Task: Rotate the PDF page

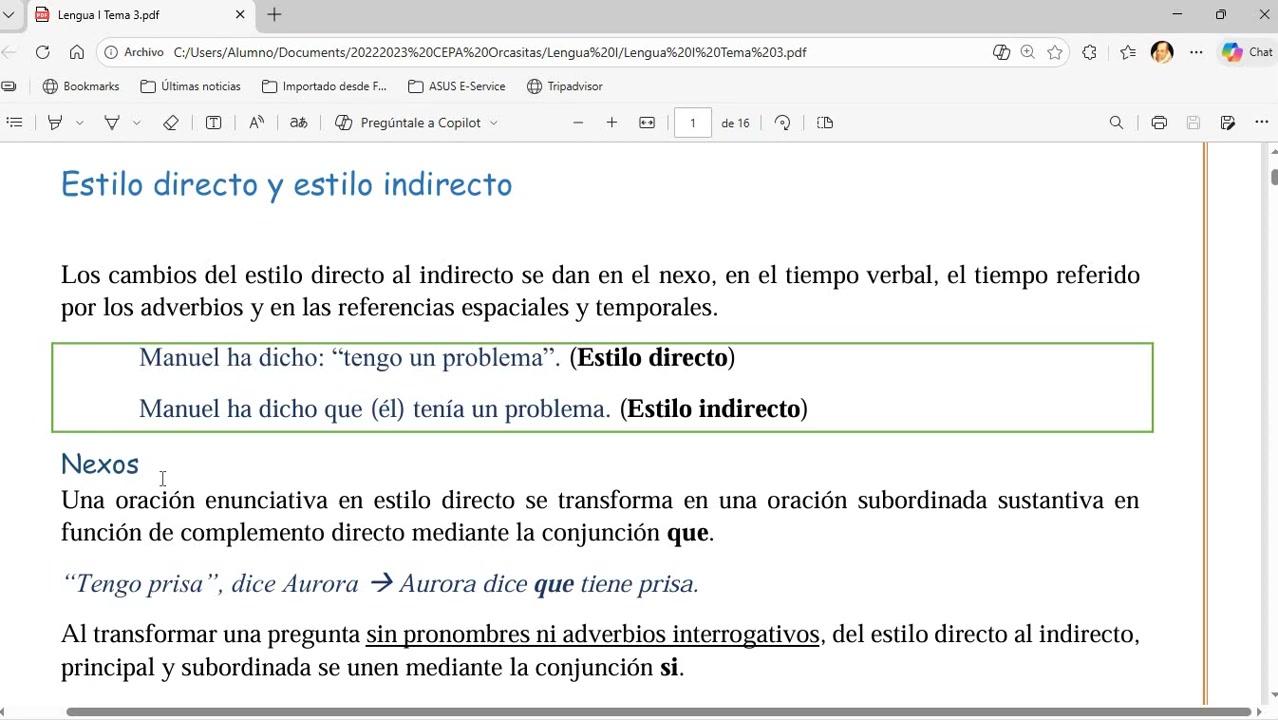Action: [x=783, y=122]
